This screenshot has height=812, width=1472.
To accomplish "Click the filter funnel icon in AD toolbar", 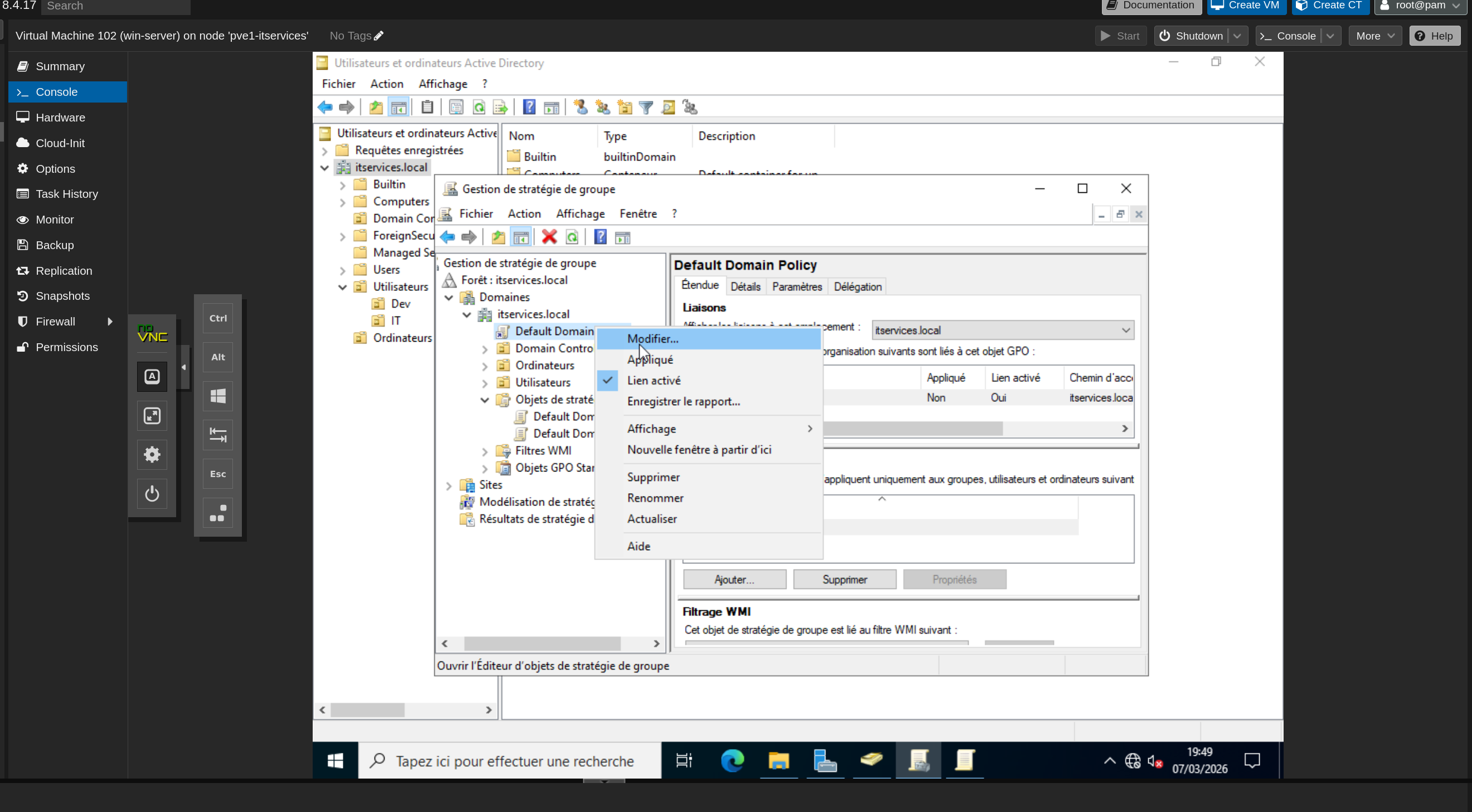I will point(646,108).
